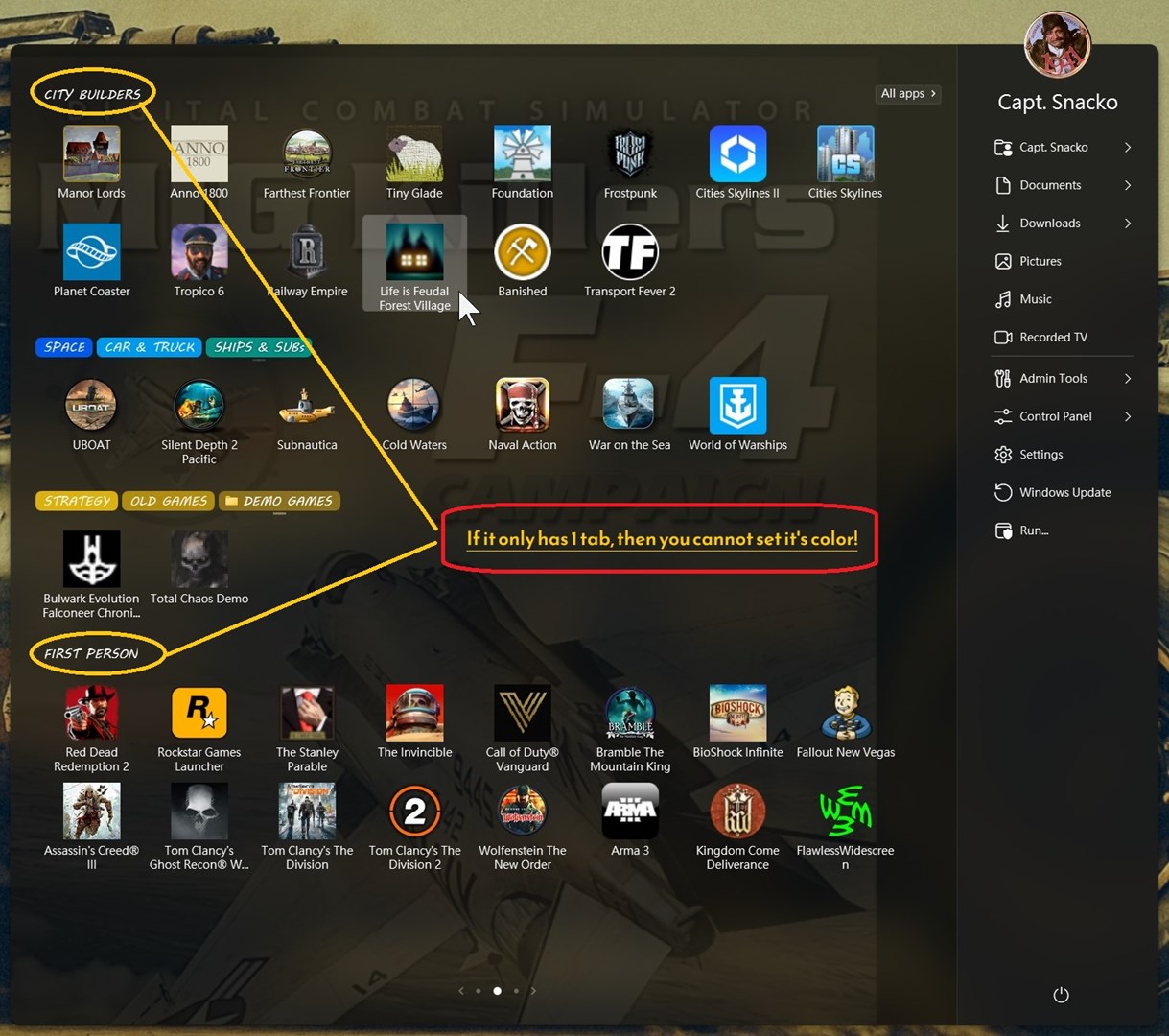The width and height of the screenshot is (1169, 1036).
Task: Open World of Warships
Action: pyautogui.click(x=736, y=407)
